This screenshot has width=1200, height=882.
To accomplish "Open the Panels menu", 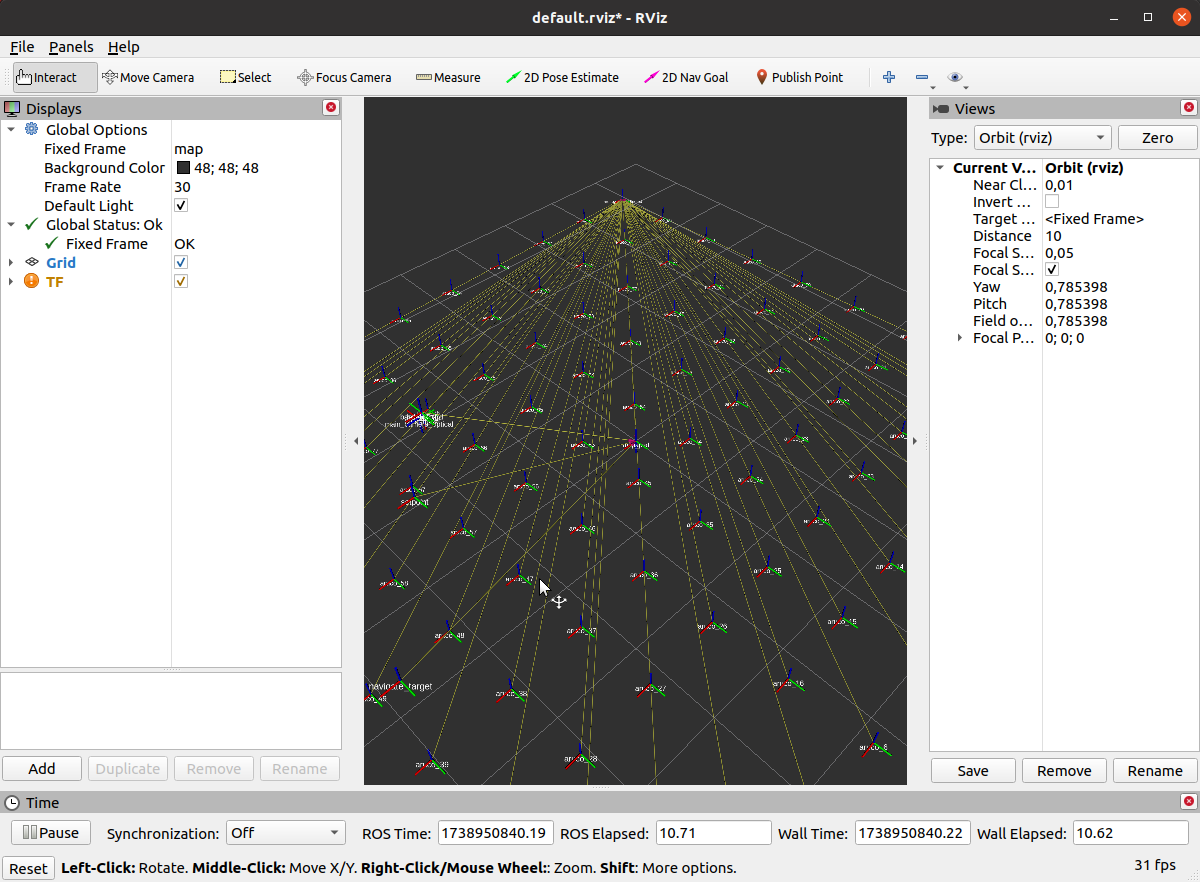I will tap(71, 47).
